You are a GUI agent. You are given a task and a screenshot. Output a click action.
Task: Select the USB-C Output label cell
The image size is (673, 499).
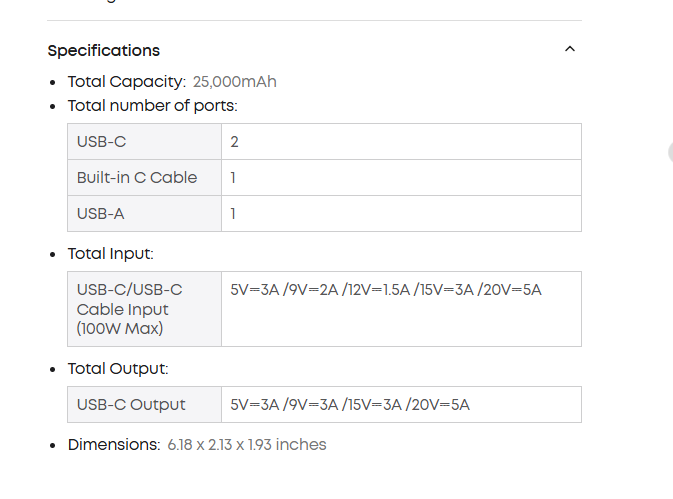coord(131,405)
